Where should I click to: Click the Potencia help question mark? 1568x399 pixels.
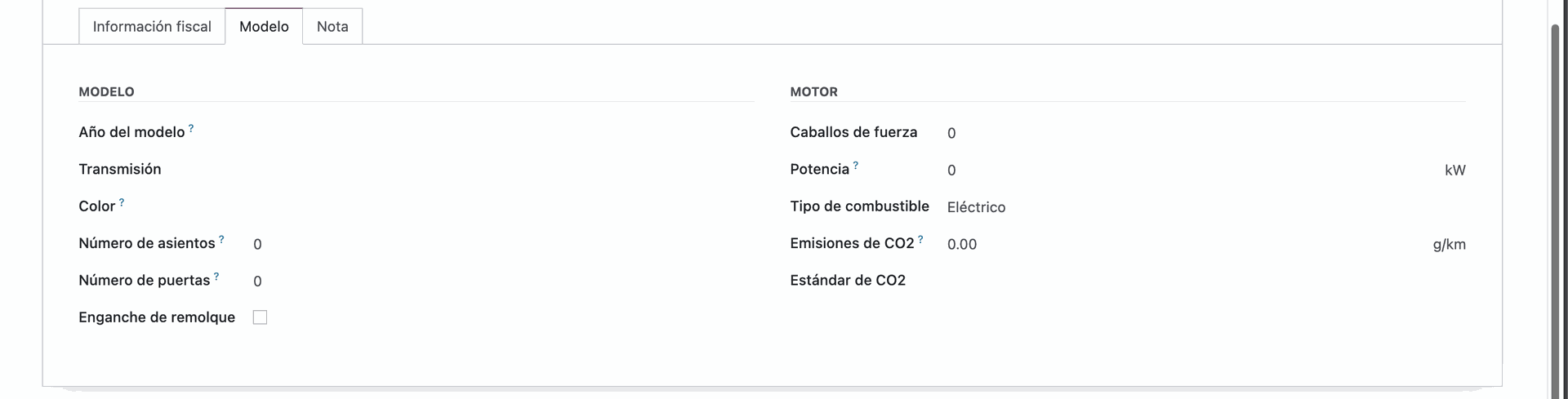[x=856, y=166]
